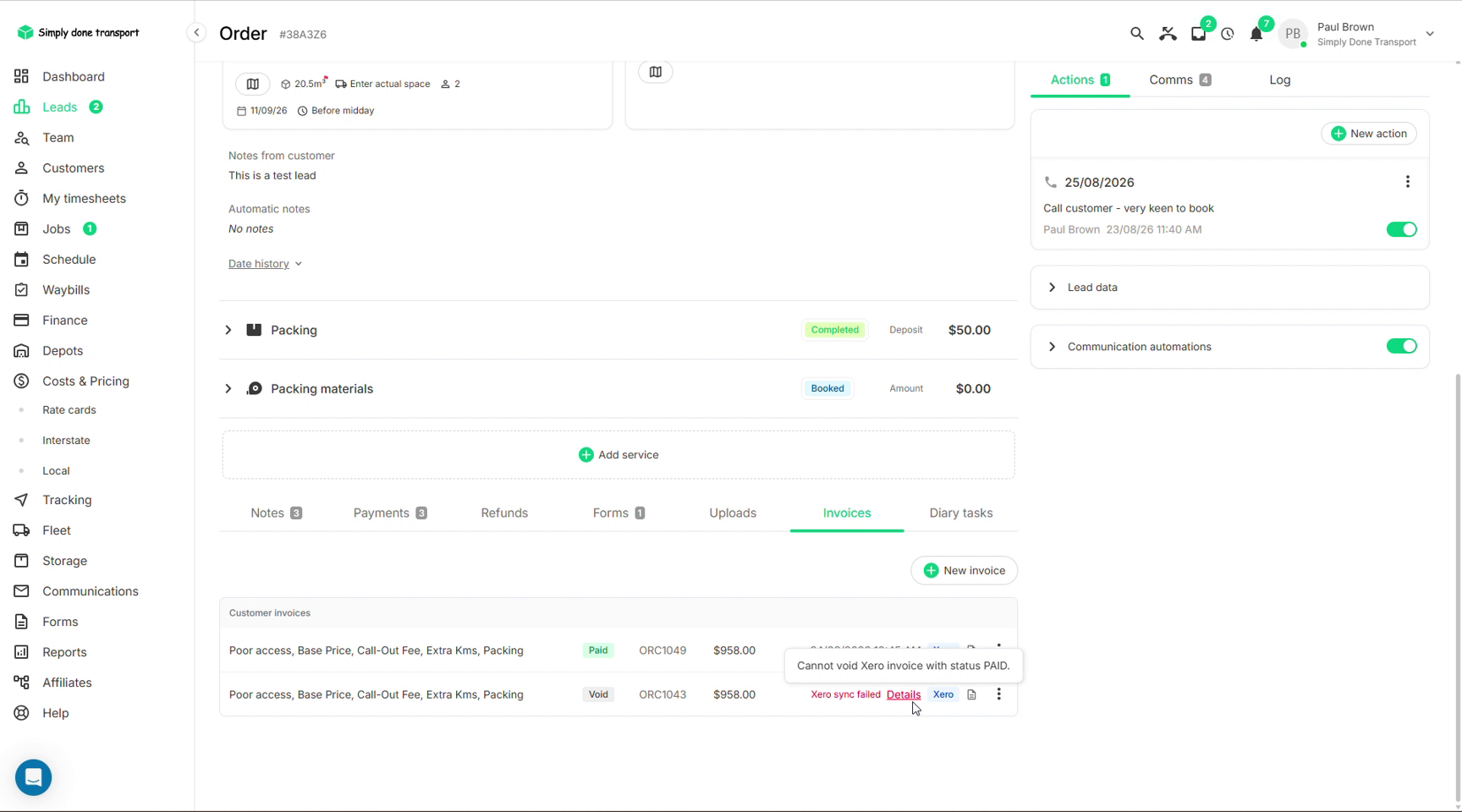Screen dimensions: 1462x812
Task: Expand the Packing materials service row
Action: tap(228, 389)
